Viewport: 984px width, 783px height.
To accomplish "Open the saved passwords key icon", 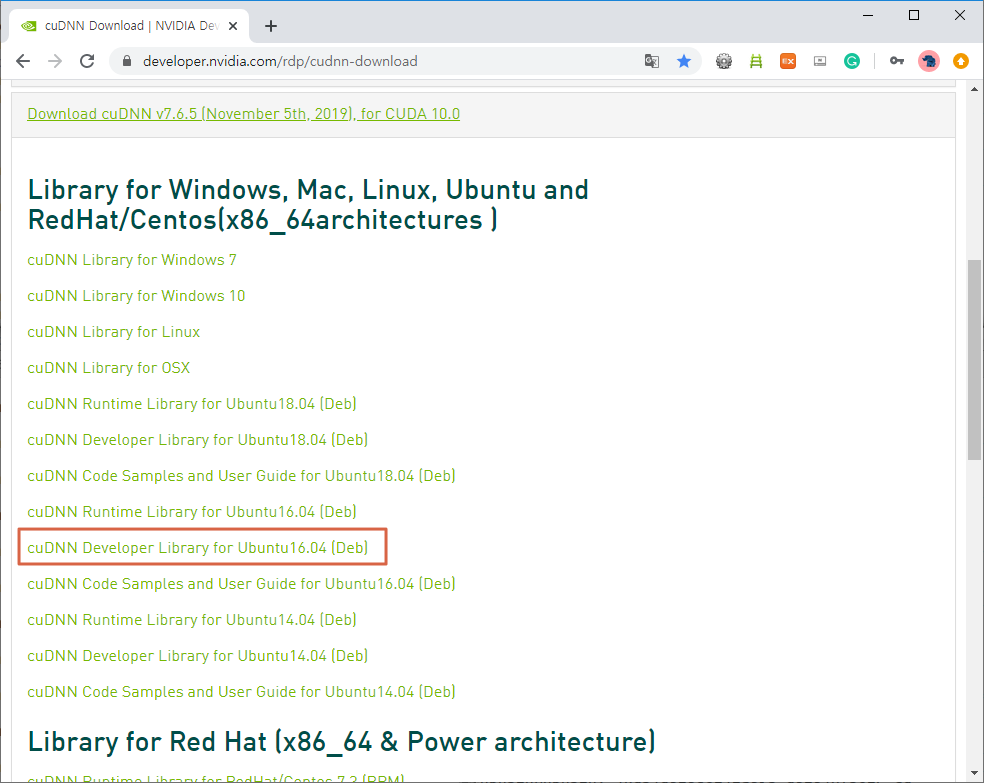I will tap(897, 61).
